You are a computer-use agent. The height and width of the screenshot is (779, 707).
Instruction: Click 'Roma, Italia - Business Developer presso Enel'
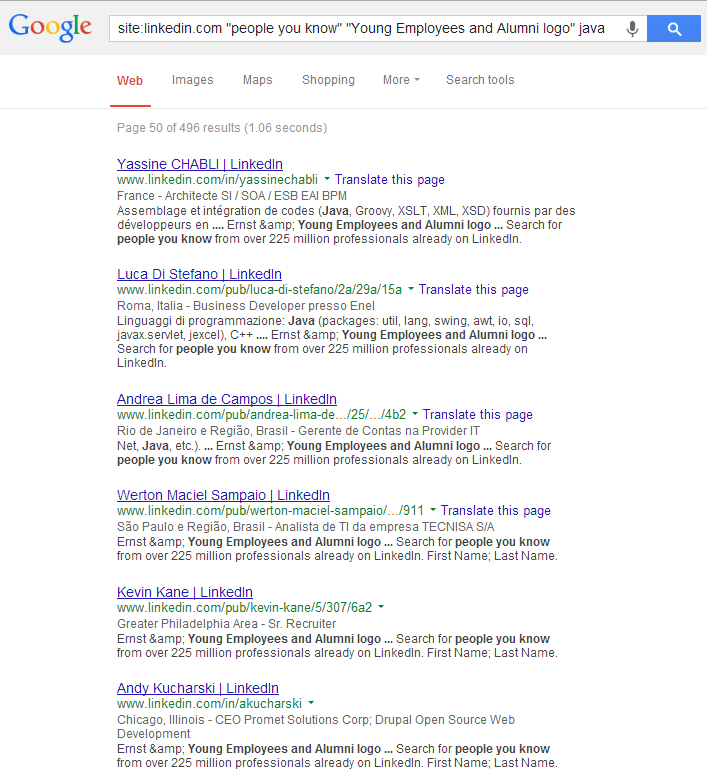245,306
